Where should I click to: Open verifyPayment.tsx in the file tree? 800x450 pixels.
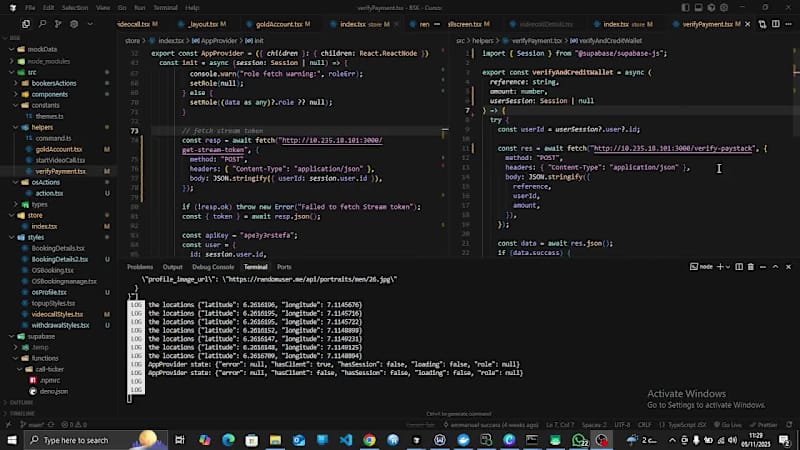[x=60, y=171]
